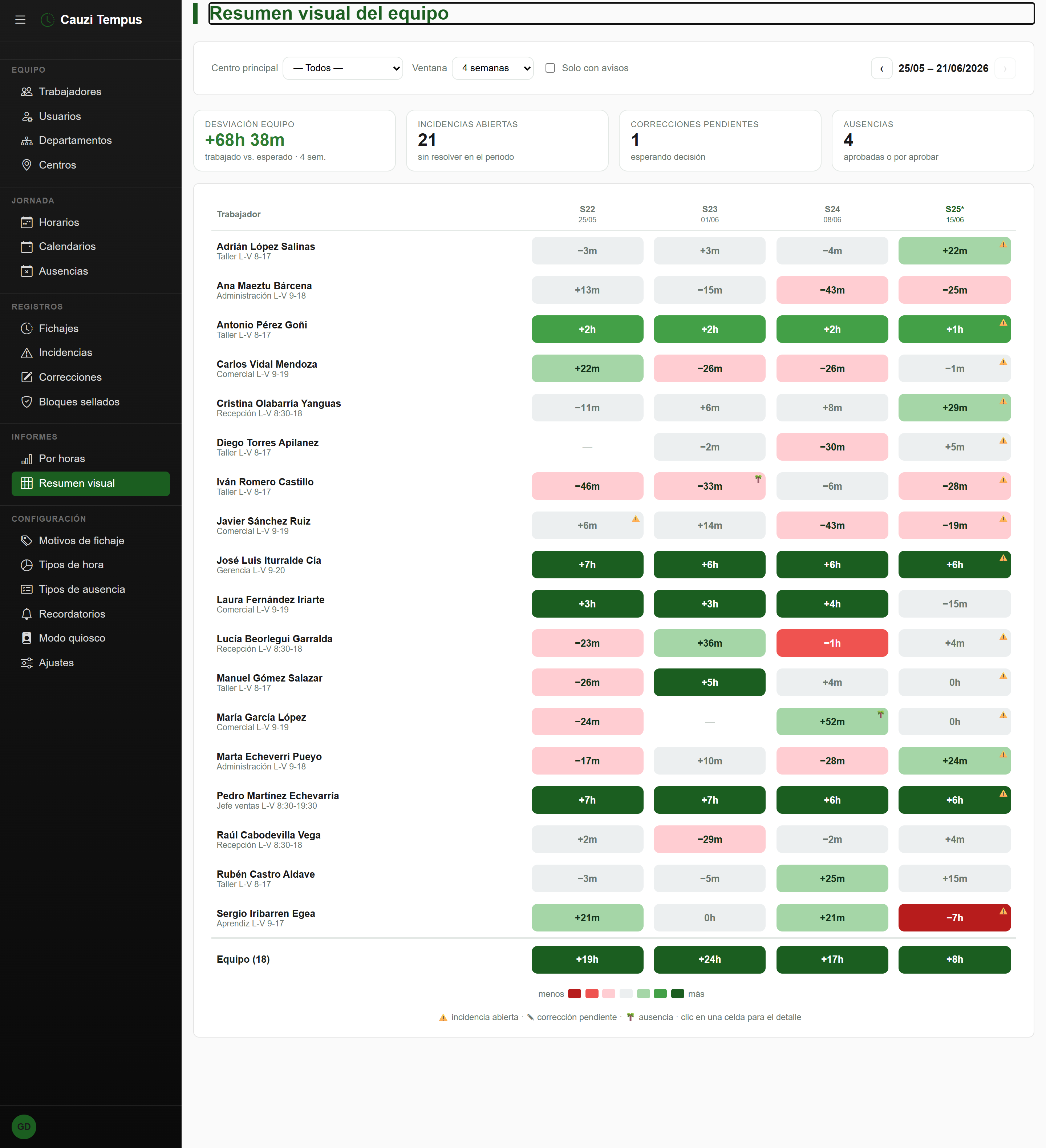
Task: Click the GD user avatar
Action: [24, 1126]
